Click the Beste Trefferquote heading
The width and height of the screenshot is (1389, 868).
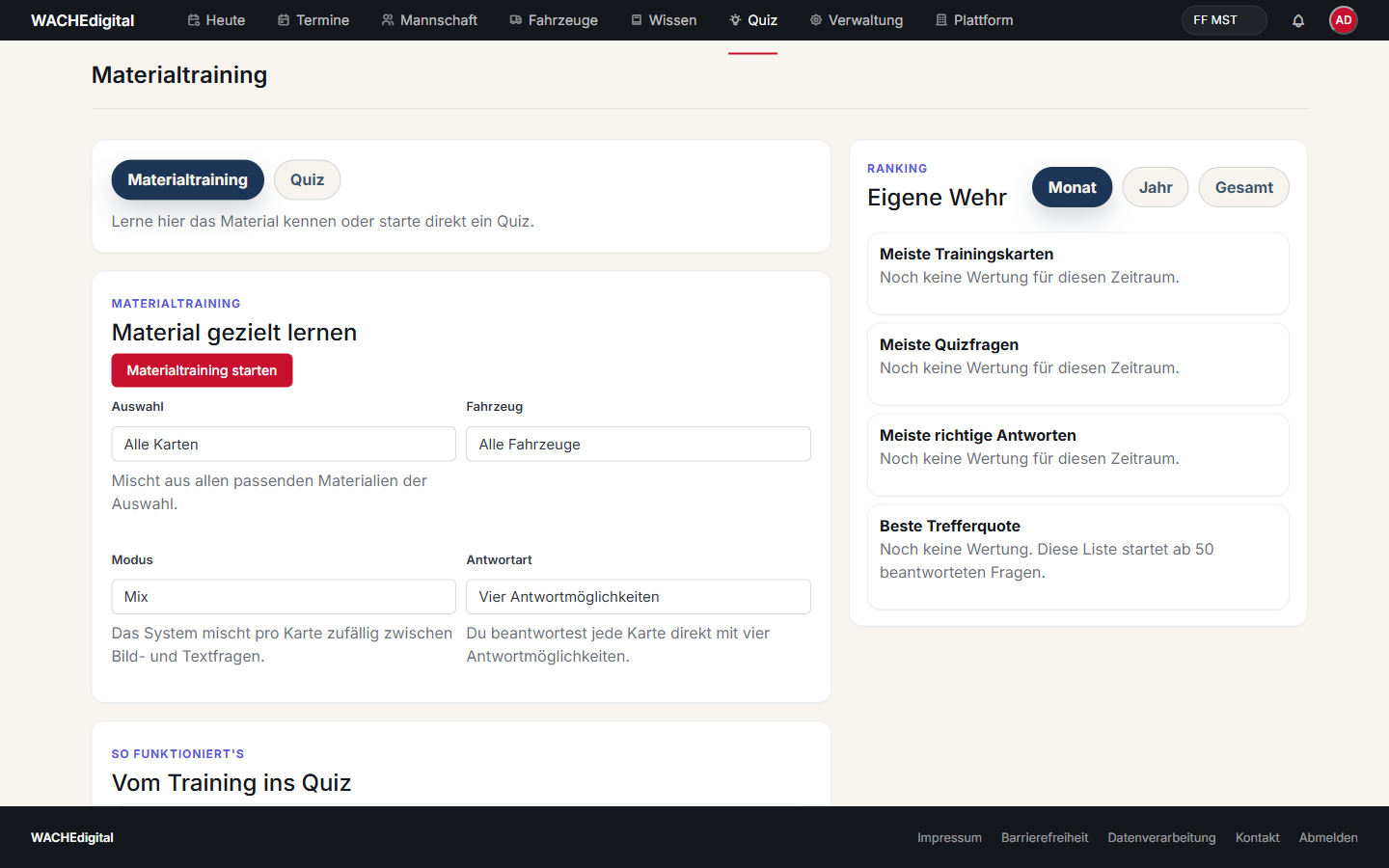click(950, 527)
